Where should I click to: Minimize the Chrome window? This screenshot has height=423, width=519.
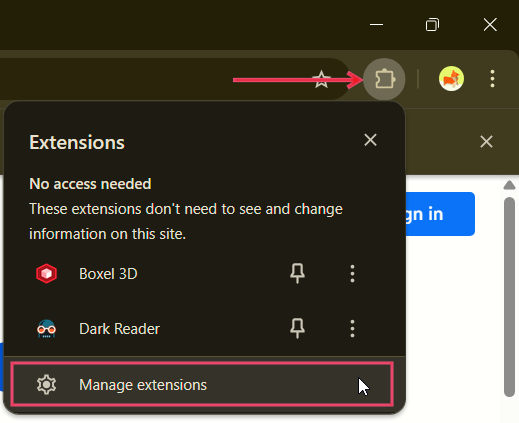click(x=376, y=24)
